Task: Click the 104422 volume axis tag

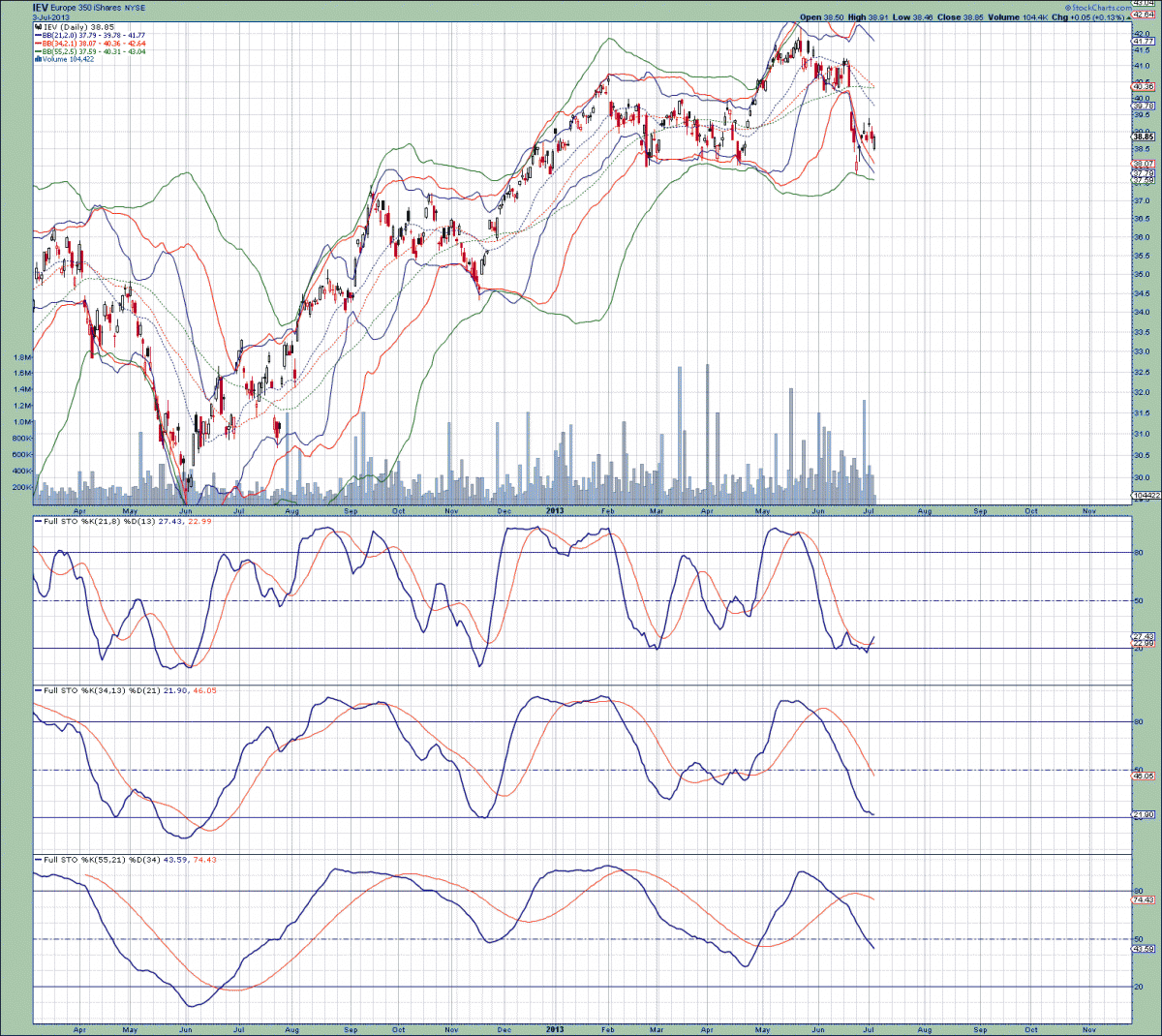Action: tap(1143, 496)
